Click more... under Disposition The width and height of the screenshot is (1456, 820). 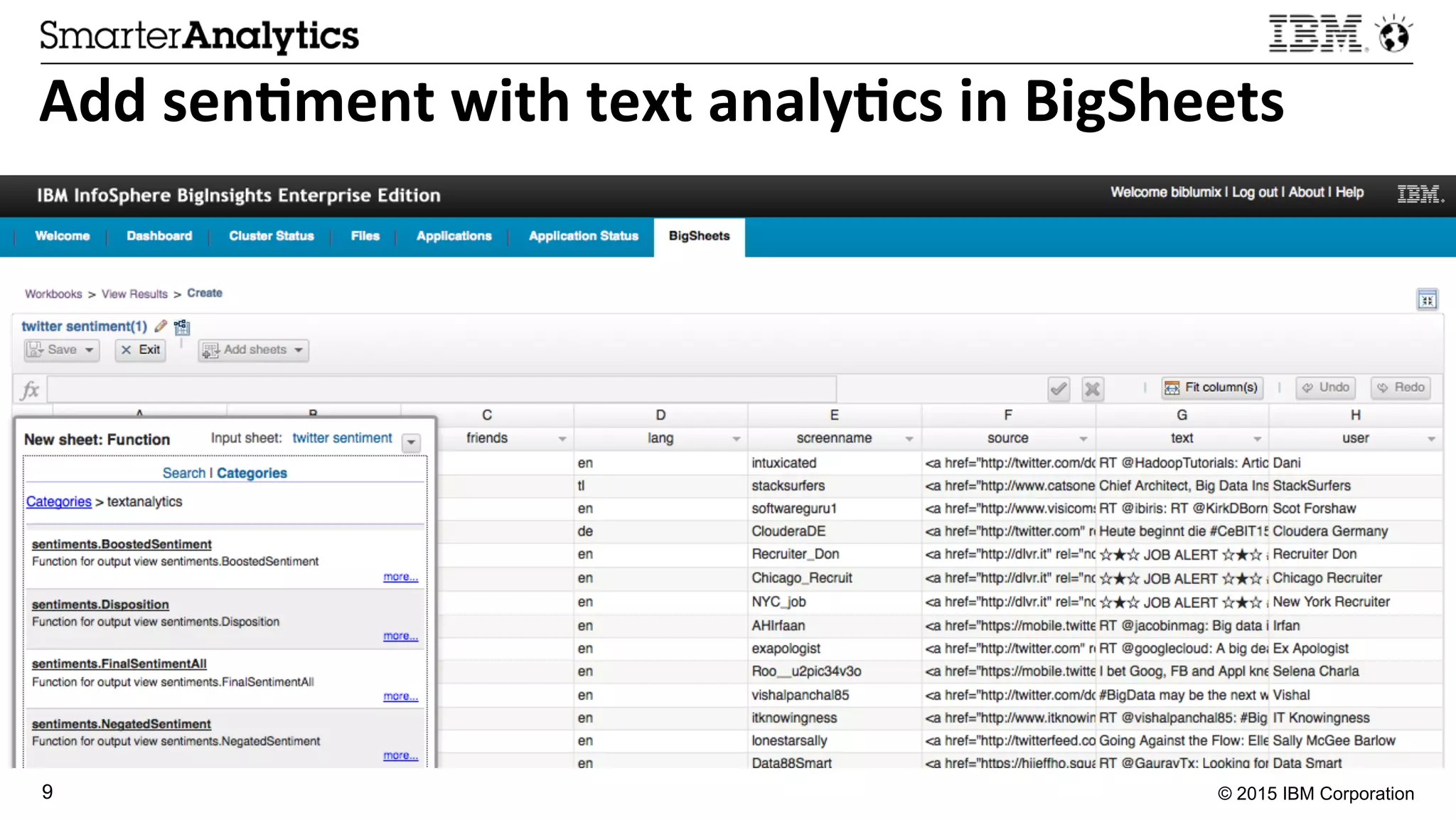point(400,636)
